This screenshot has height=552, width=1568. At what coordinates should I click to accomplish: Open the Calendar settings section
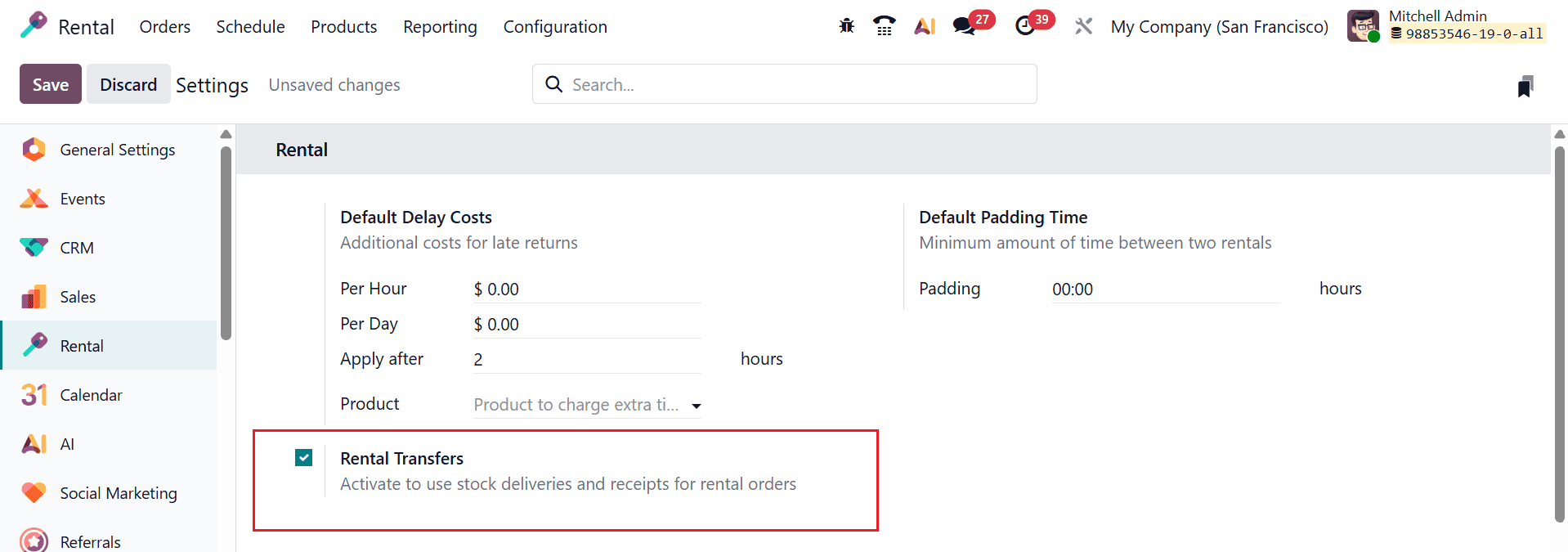point(91,394)
